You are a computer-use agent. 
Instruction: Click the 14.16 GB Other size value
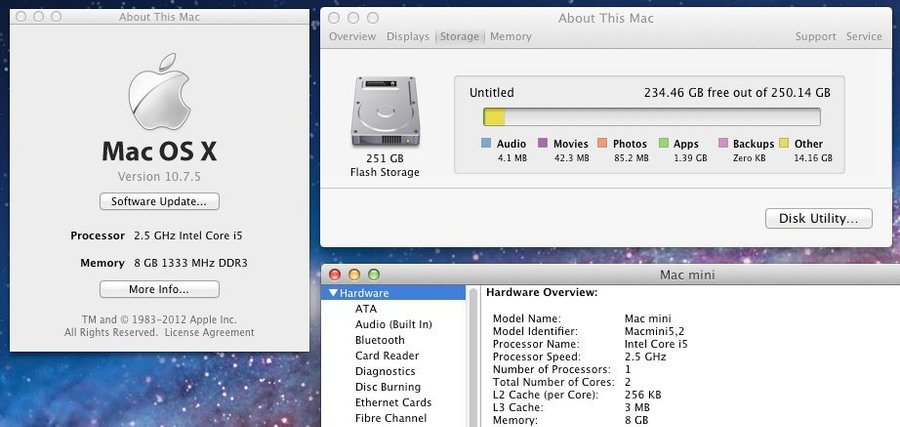coord(813,158)
